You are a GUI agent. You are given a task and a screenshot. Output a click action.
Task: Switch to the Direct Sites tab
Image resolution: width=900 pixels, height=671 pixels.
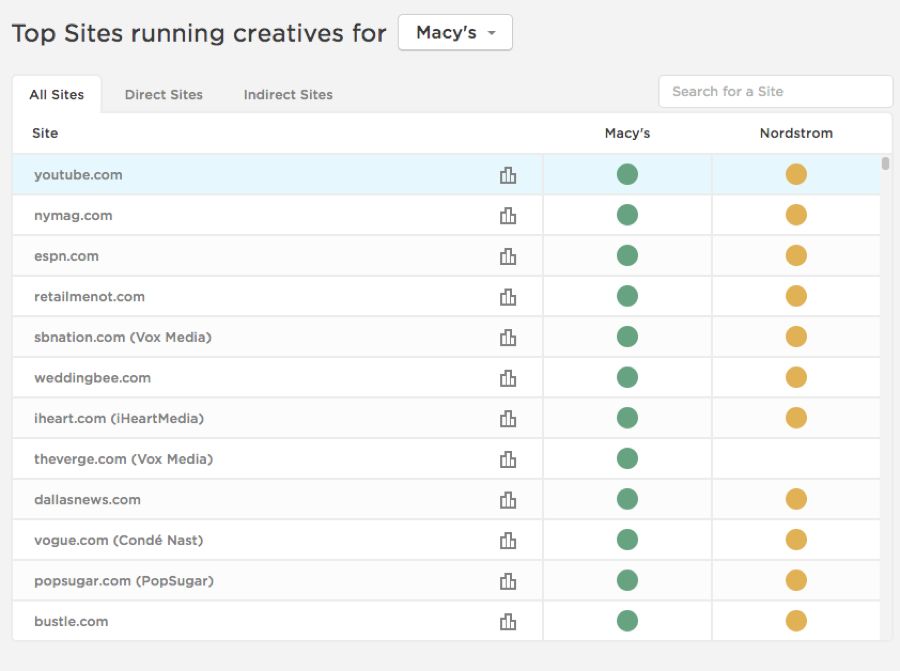164,95
